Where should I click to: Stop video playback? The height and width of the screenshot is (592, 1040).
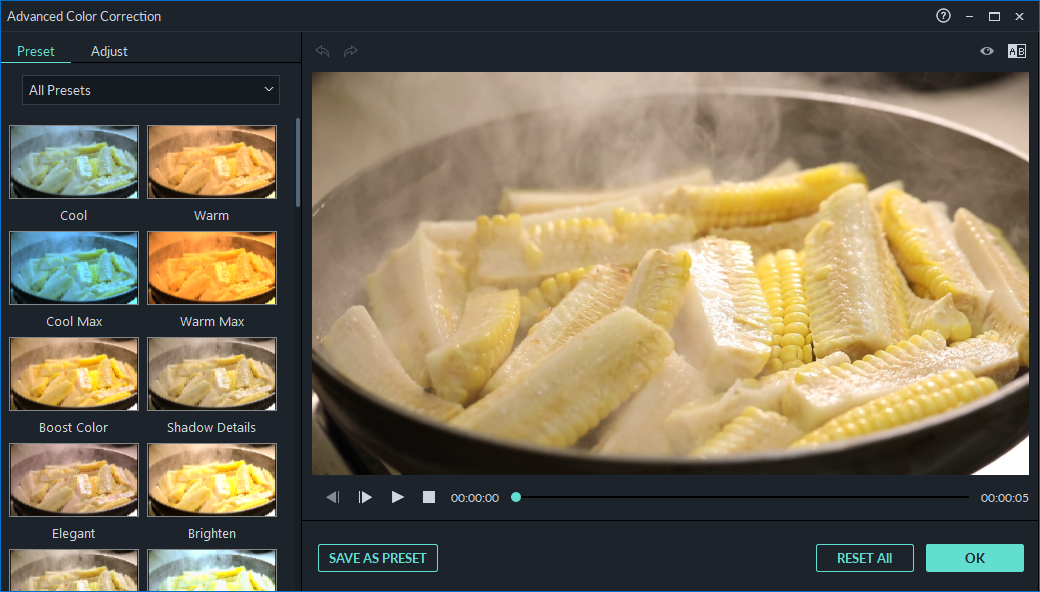point(429,497)
